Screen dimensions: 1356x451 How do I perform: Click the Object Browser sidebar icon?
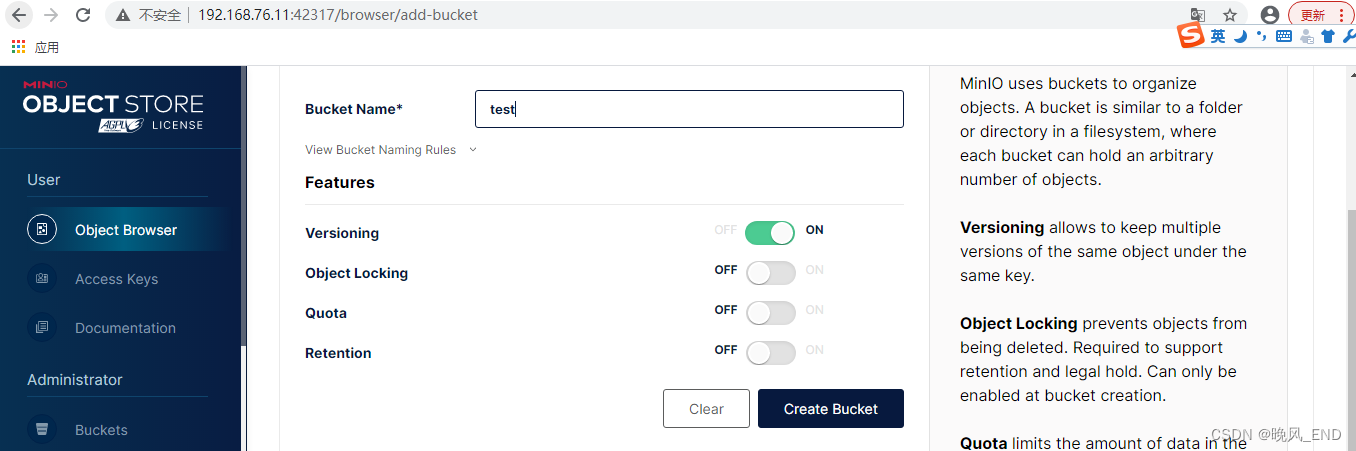(42, 229)
